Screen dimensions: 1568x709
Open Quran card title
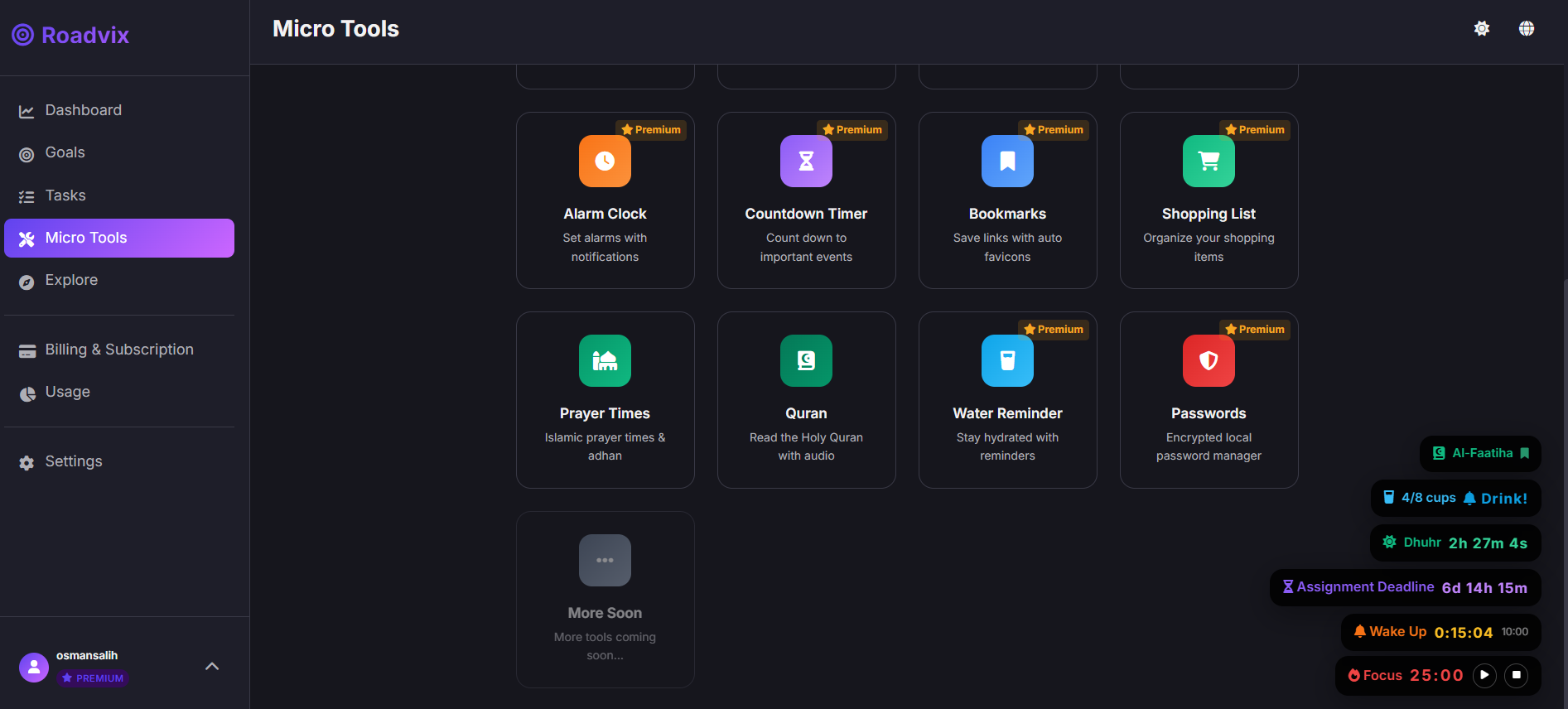tap(806, 413)
